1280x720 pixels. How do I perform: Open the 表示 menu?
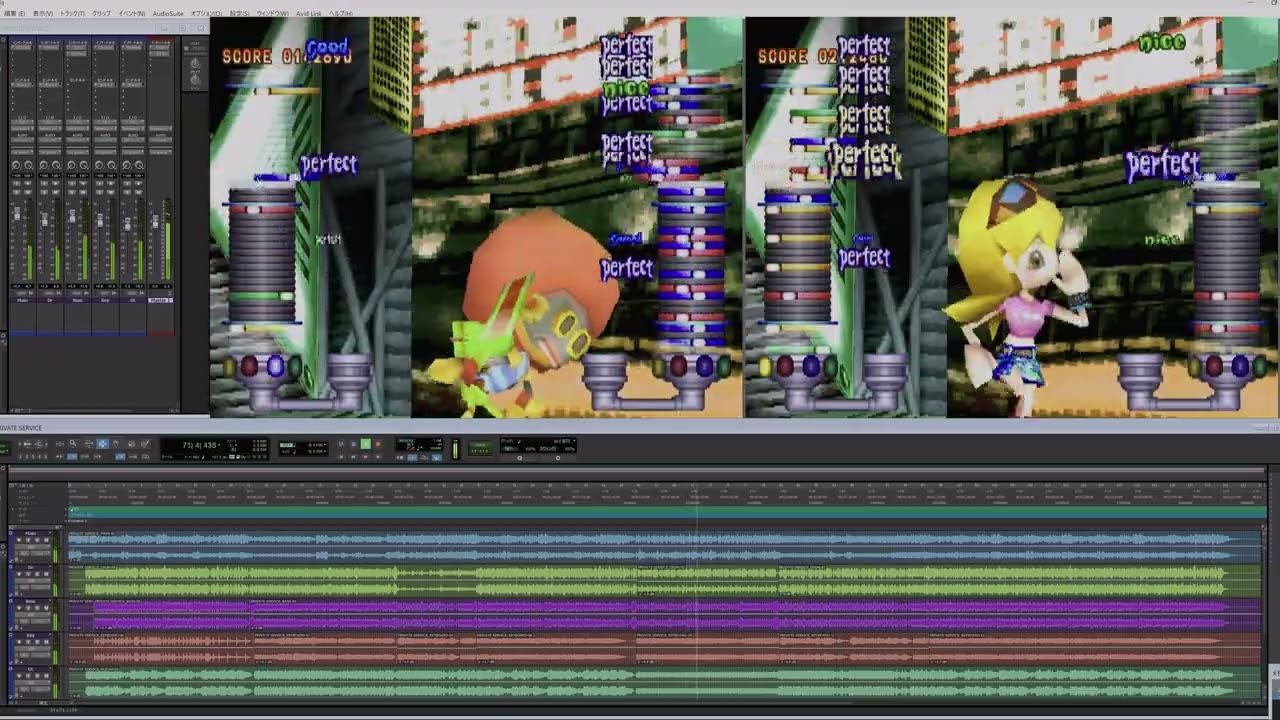pyautogui.click(x=42, y=13)
